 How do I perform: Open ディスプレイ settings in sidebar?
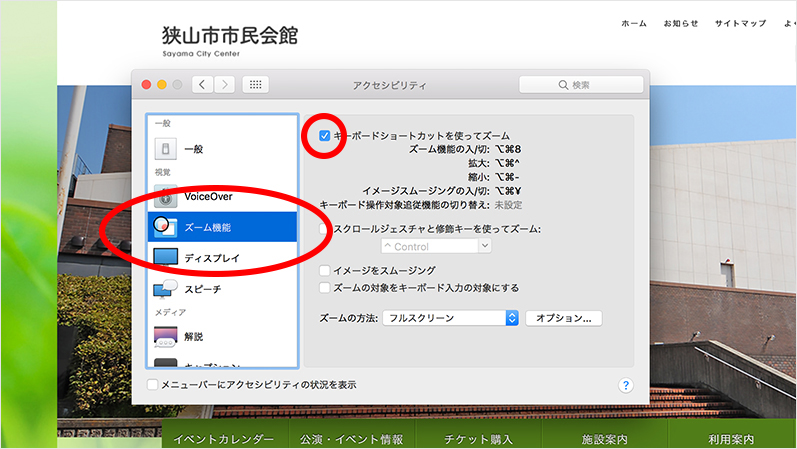pyautogui.click(x=209, y=257)
